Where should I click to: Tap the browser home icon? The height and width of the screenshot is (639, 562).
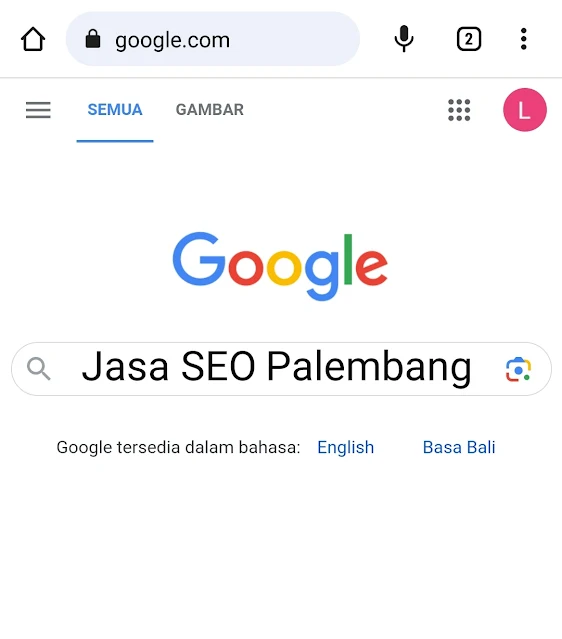click(33, 40)
